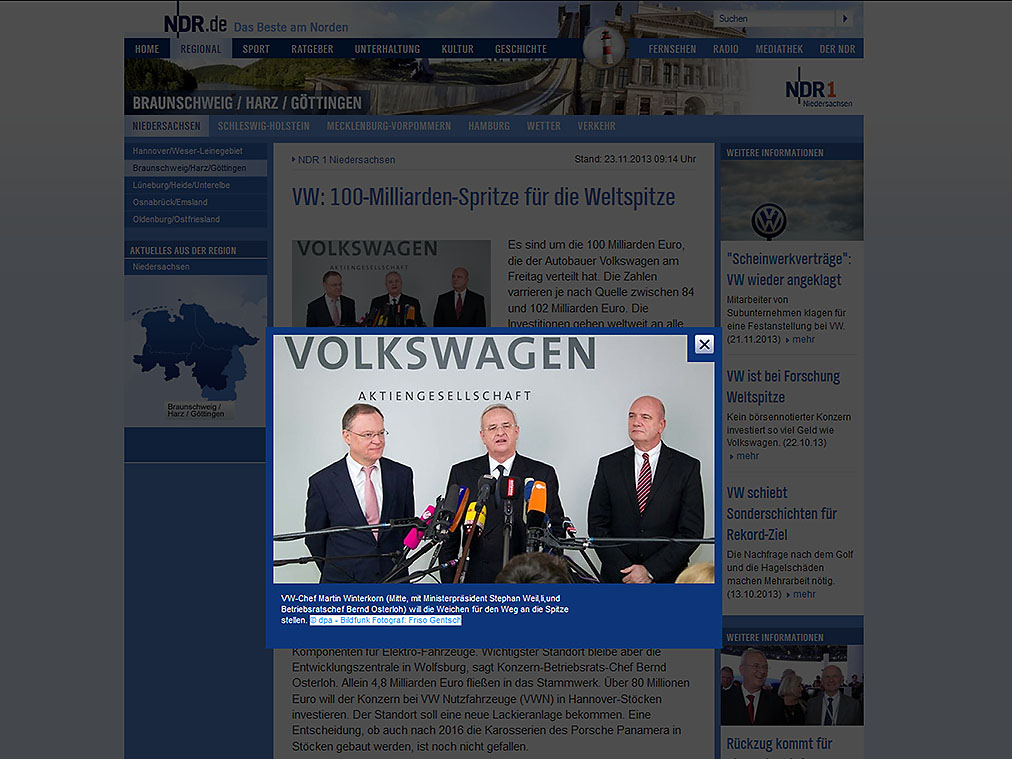Click the search submit arrow button
This screenshot has width=1012, height=759.
(845, 19)
